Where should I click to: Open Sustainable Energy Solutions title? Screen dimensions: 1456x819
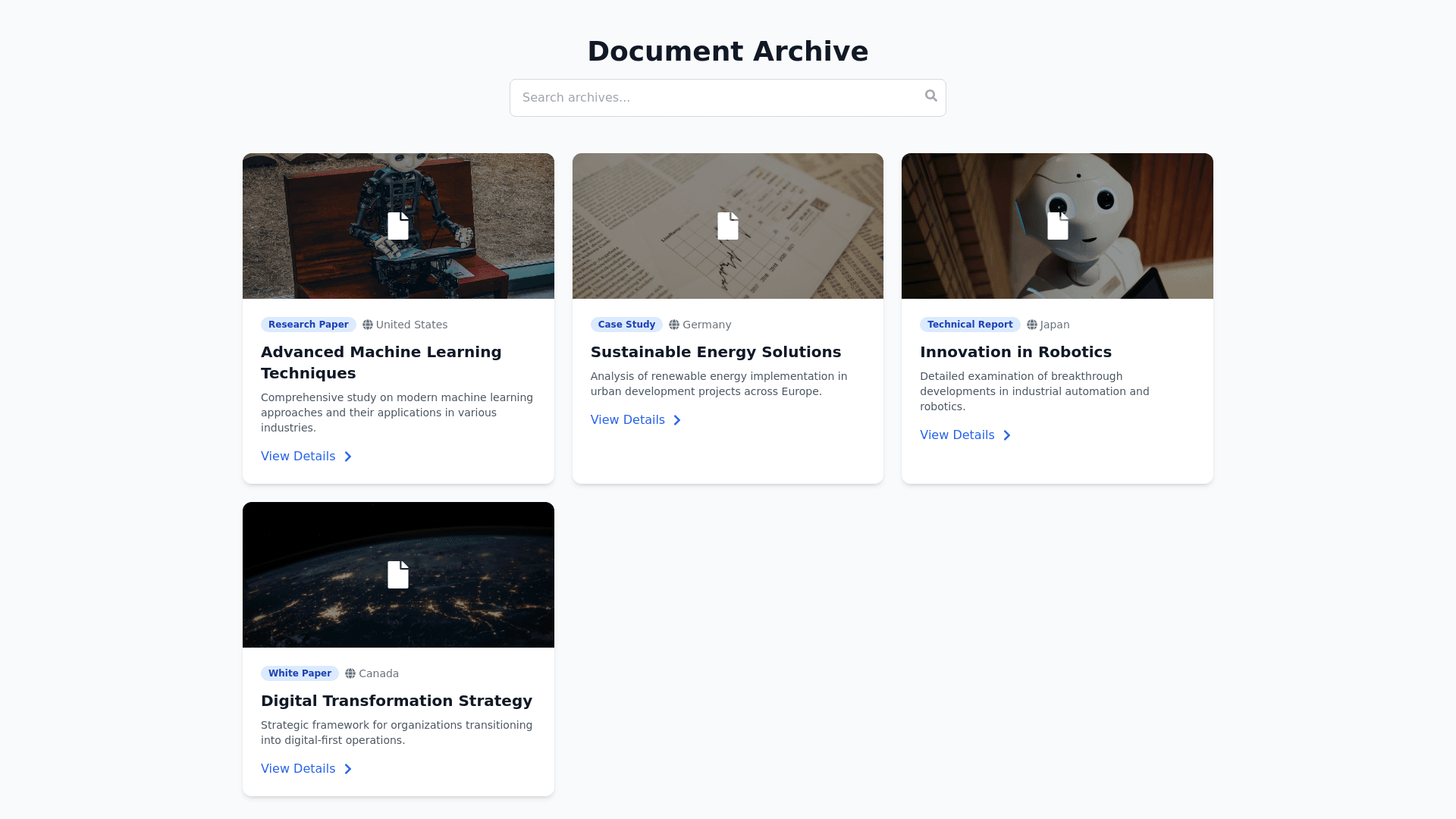tap(715, 352)
